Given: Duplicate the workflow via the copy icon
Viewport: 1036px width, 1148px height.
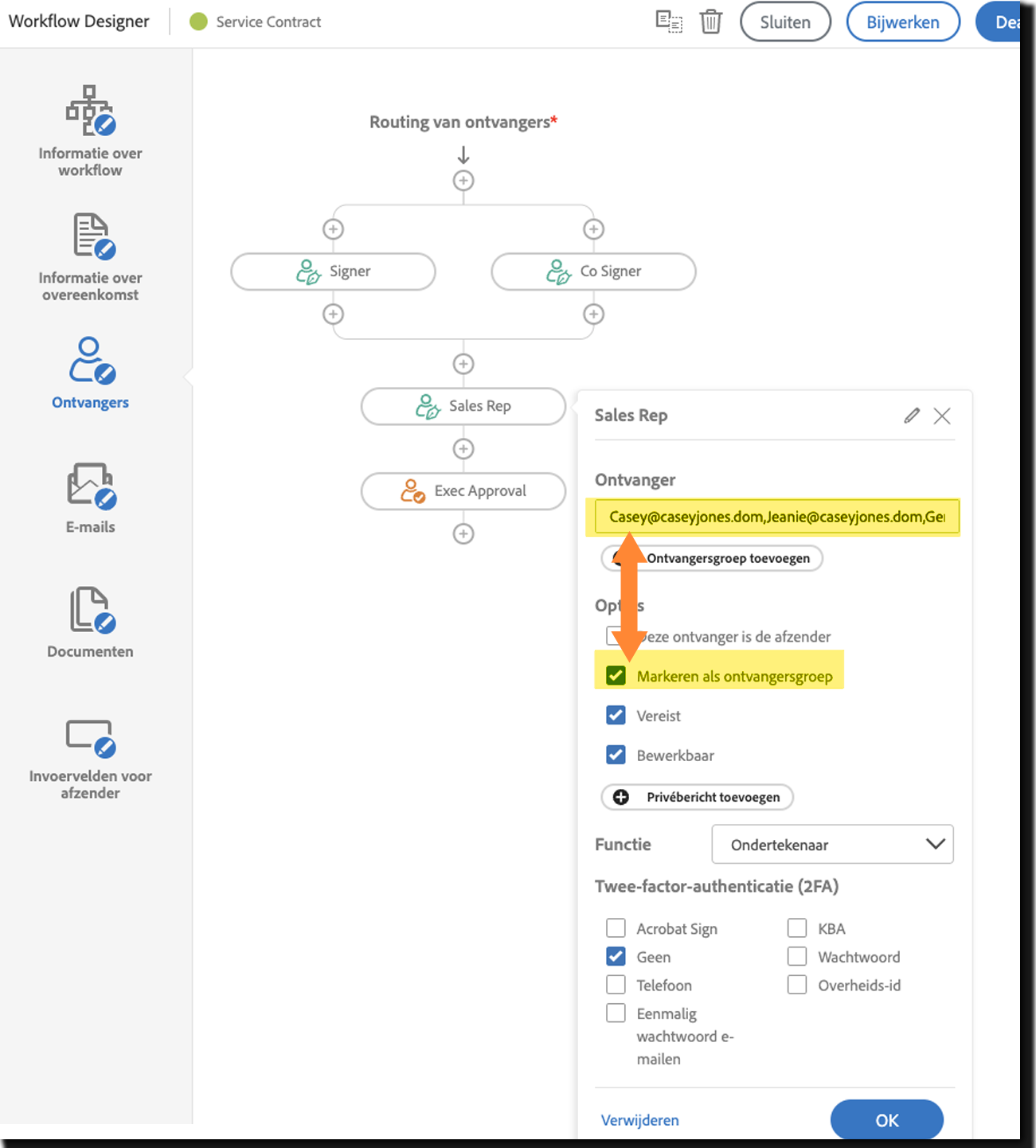Looking at the screenshot, I should coord(669,22).
